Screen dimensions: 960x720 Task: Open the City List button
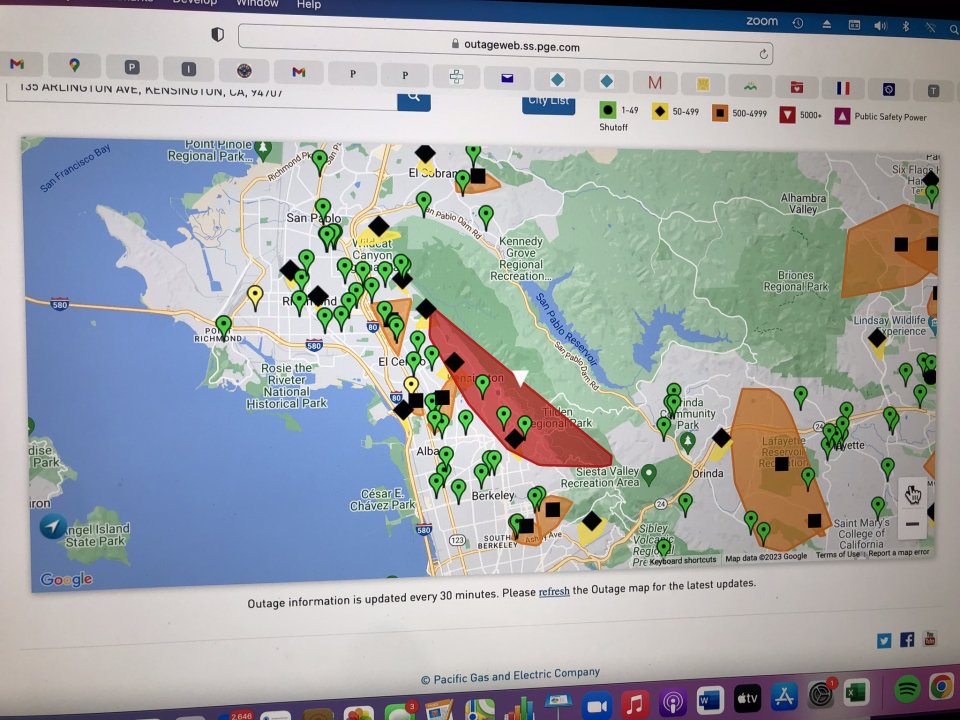[549, 104]
